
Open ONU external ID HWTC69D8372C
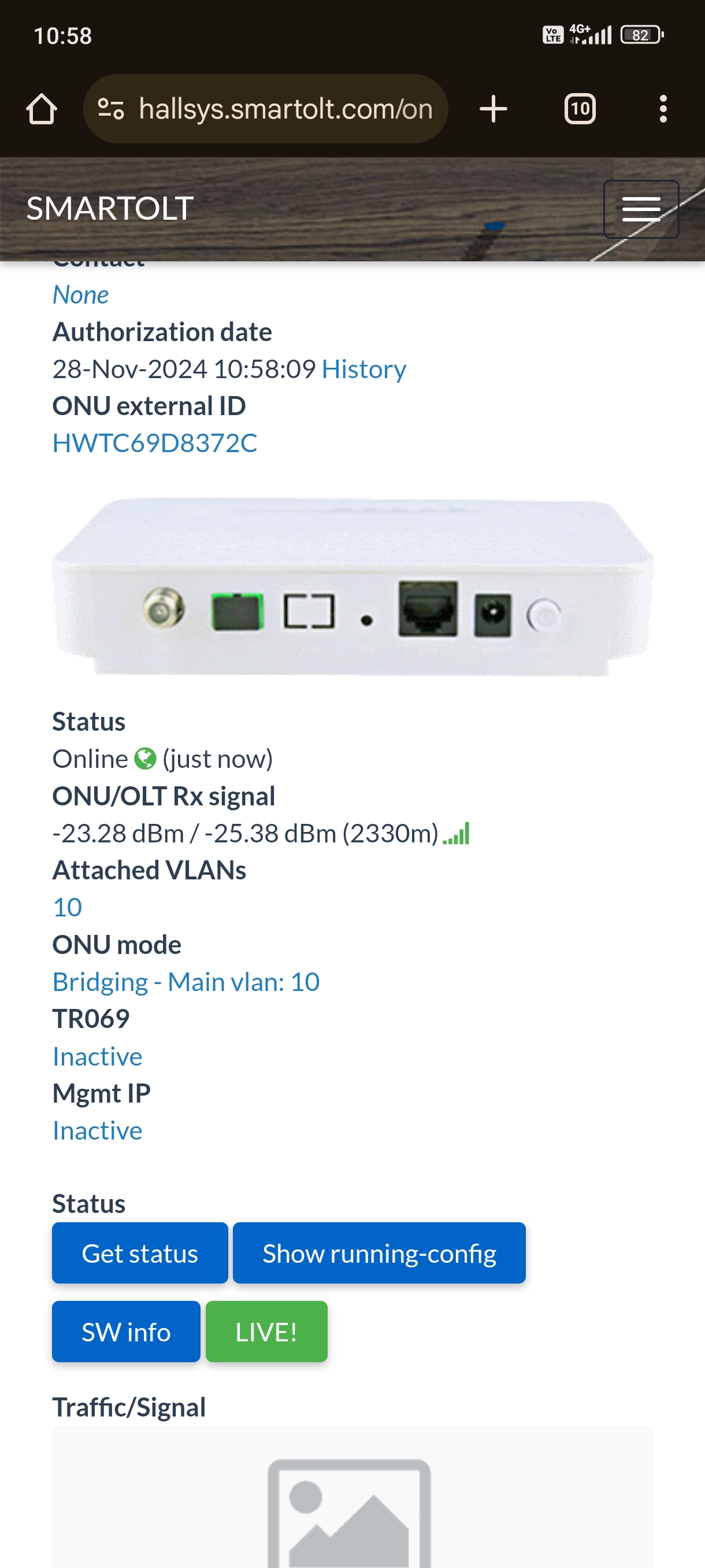click(x=154, y=442)
